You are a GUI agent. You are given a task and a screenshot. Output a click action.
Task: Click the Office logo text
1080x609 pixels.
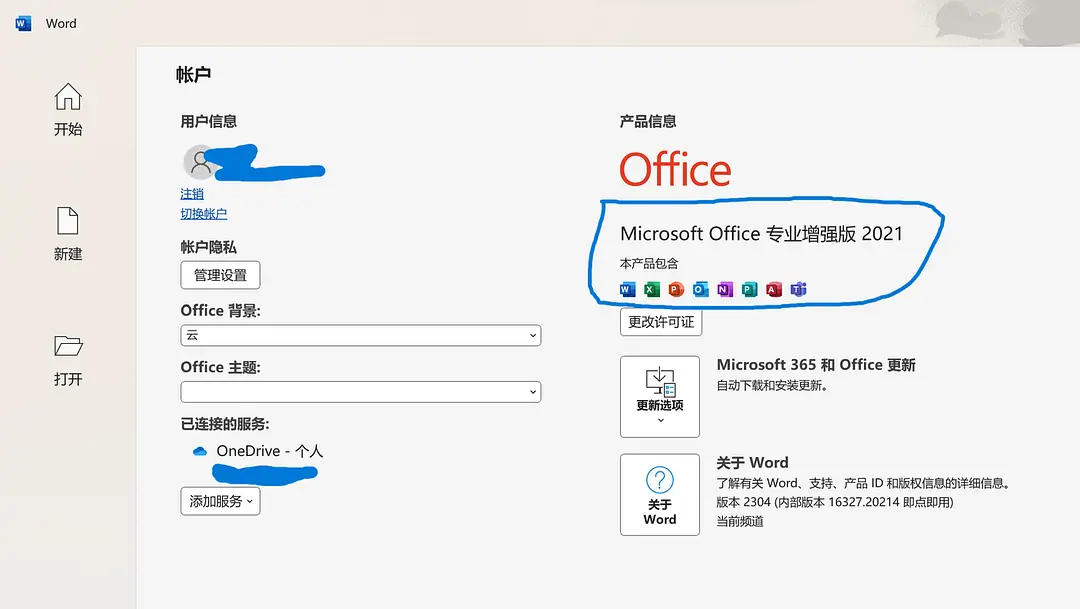coord(675,169)
